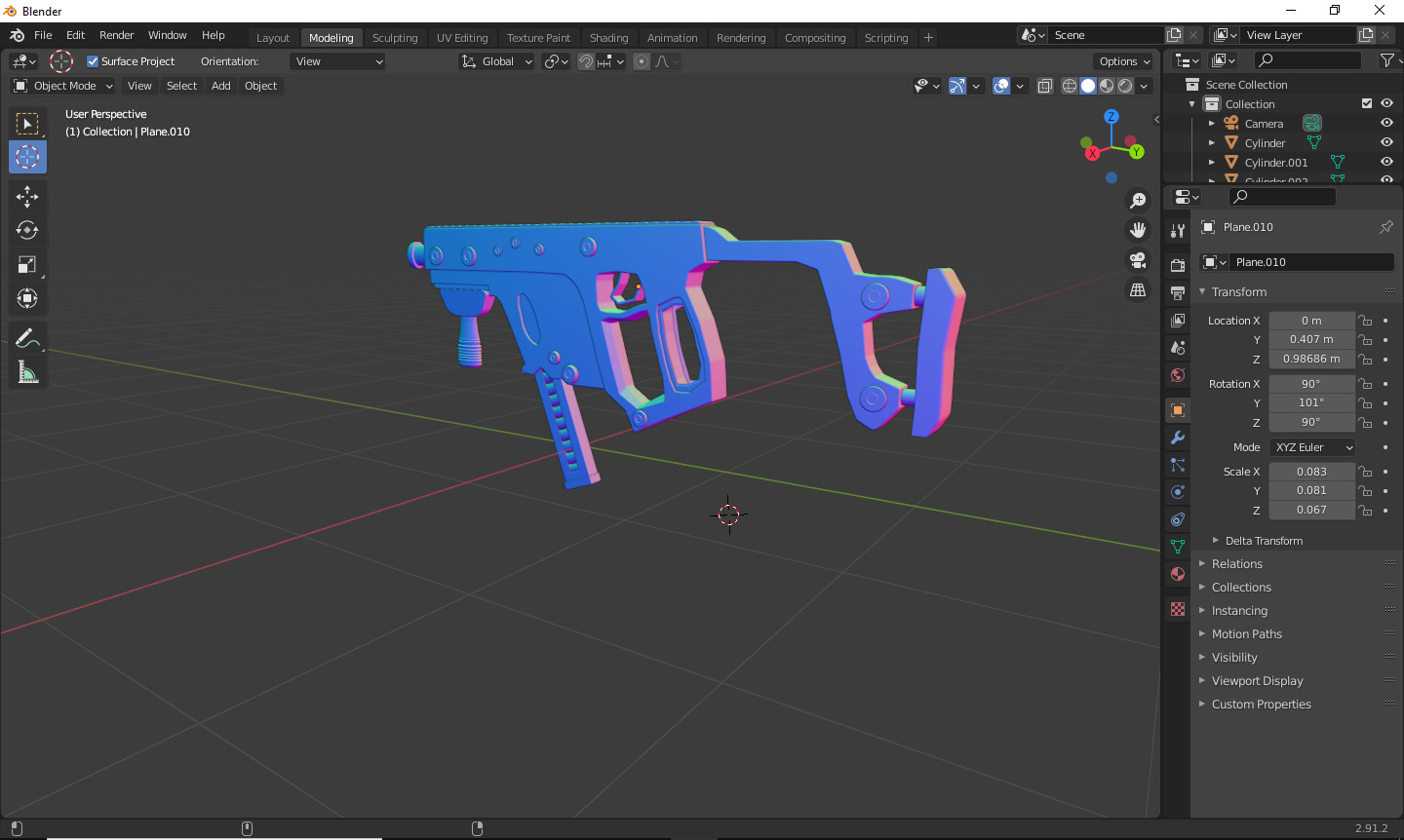
Task: Open the Object Mode dropdown
Action: pos(63,86)
